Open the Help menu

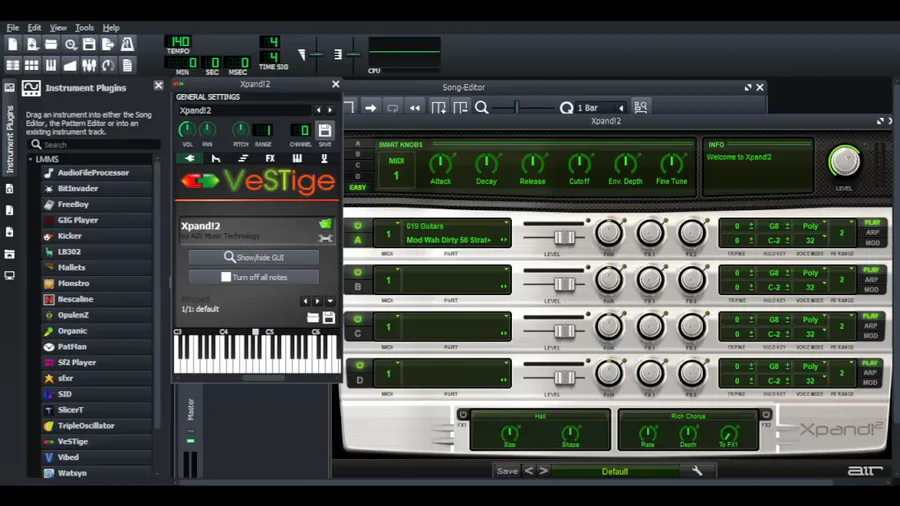[x=111, y=28]
